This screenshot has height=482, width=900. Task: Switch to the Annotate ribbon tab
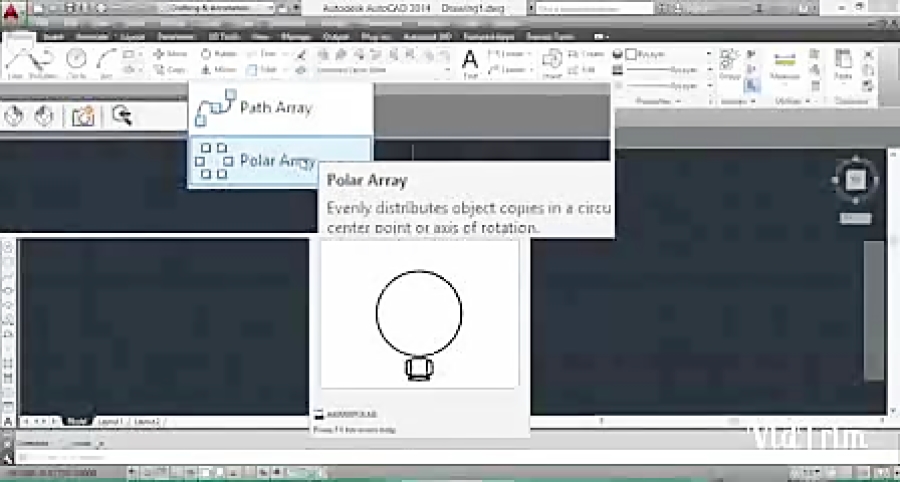coord(92,36)
